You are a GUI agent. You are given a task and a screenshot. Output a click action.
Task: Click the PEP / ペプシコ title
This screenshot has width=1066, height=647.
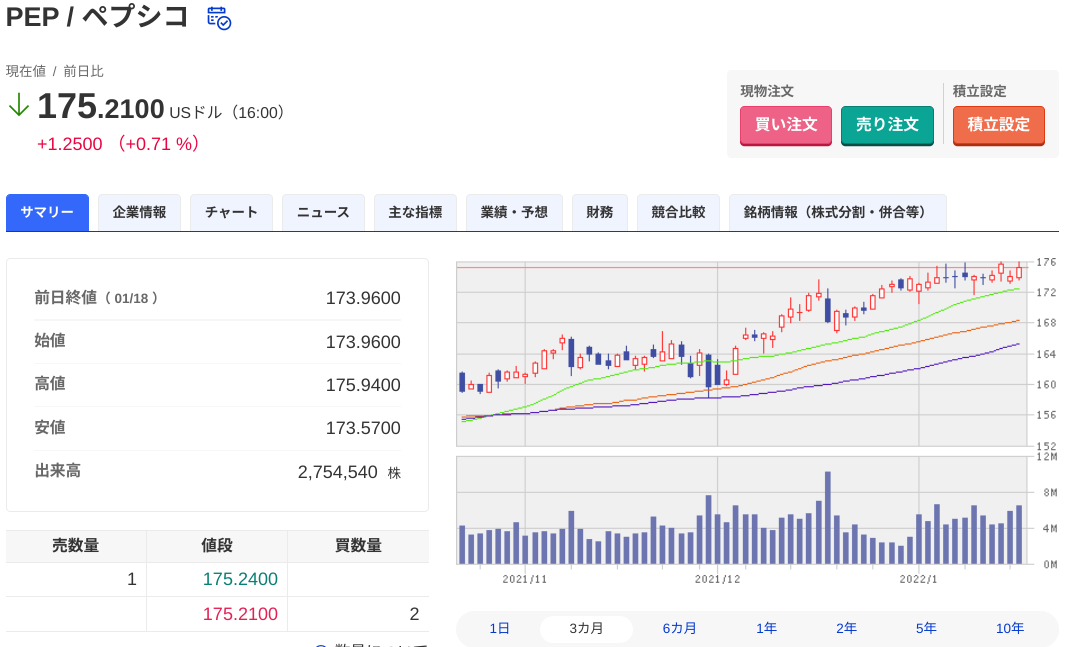coord(97,16)
